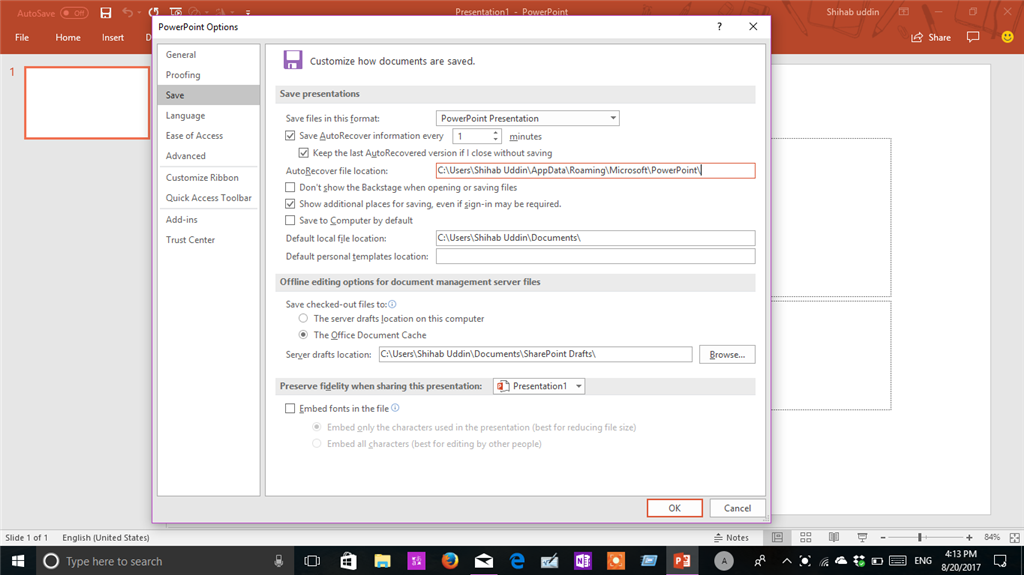Viewport: 1024px width, 575px height.
Task: Open the comments icon near Share
Action: tap(973, 37)
